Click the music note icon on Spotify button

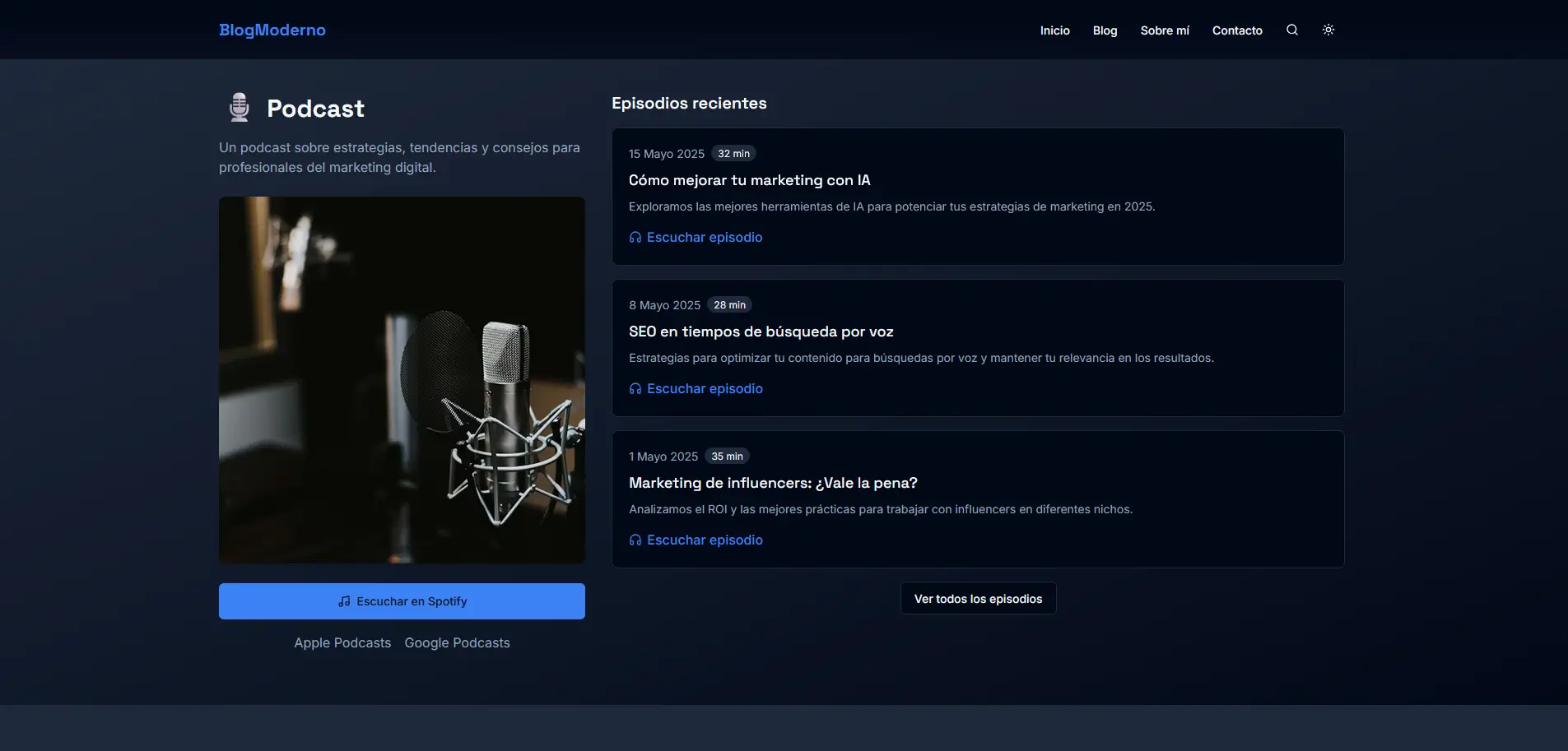point(344,601)
